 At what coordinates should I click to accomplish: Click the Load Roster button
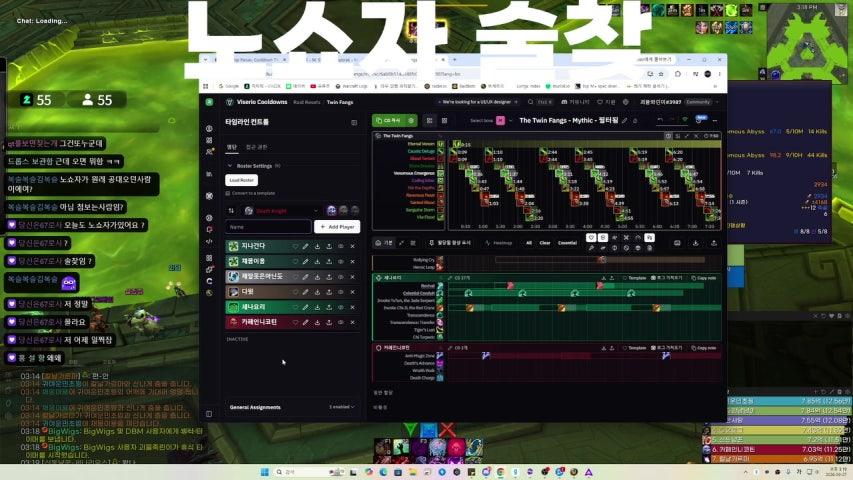242,180
